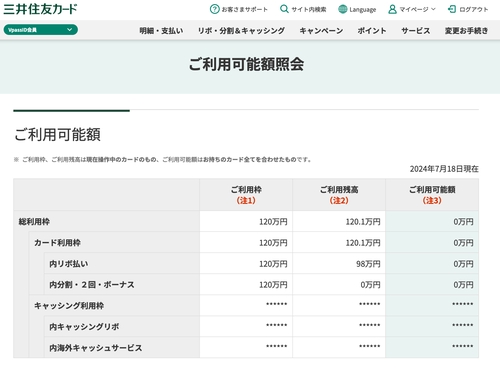Click the (注1) note link

(246, 200)
